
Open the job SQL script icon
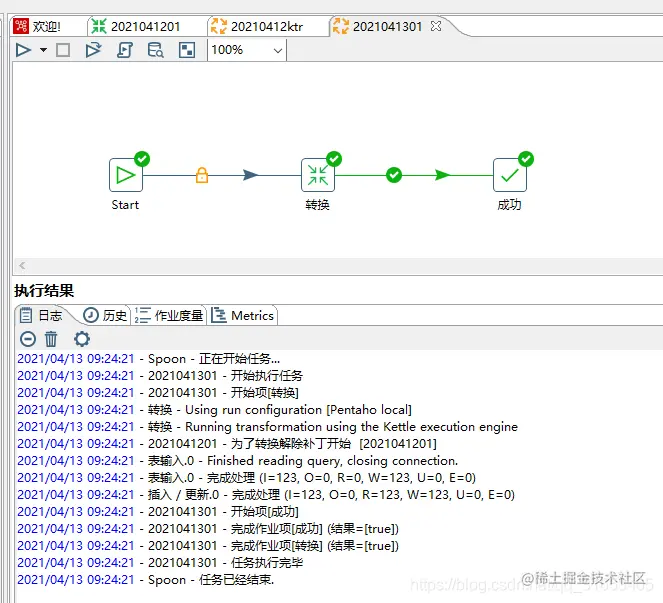tap(125, 50)
